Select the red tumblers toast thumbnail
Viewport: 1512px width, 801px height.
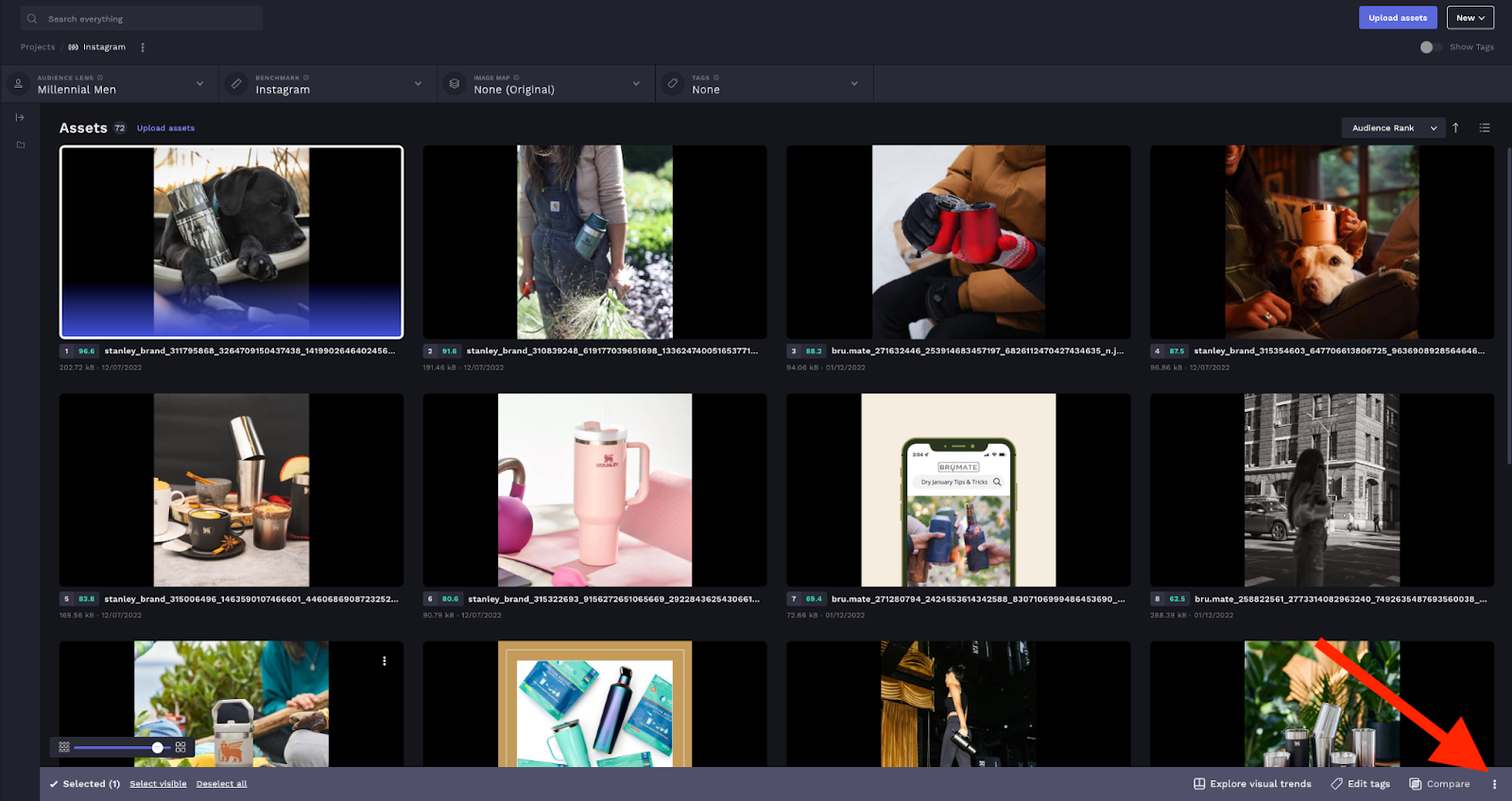pos(958,242)
